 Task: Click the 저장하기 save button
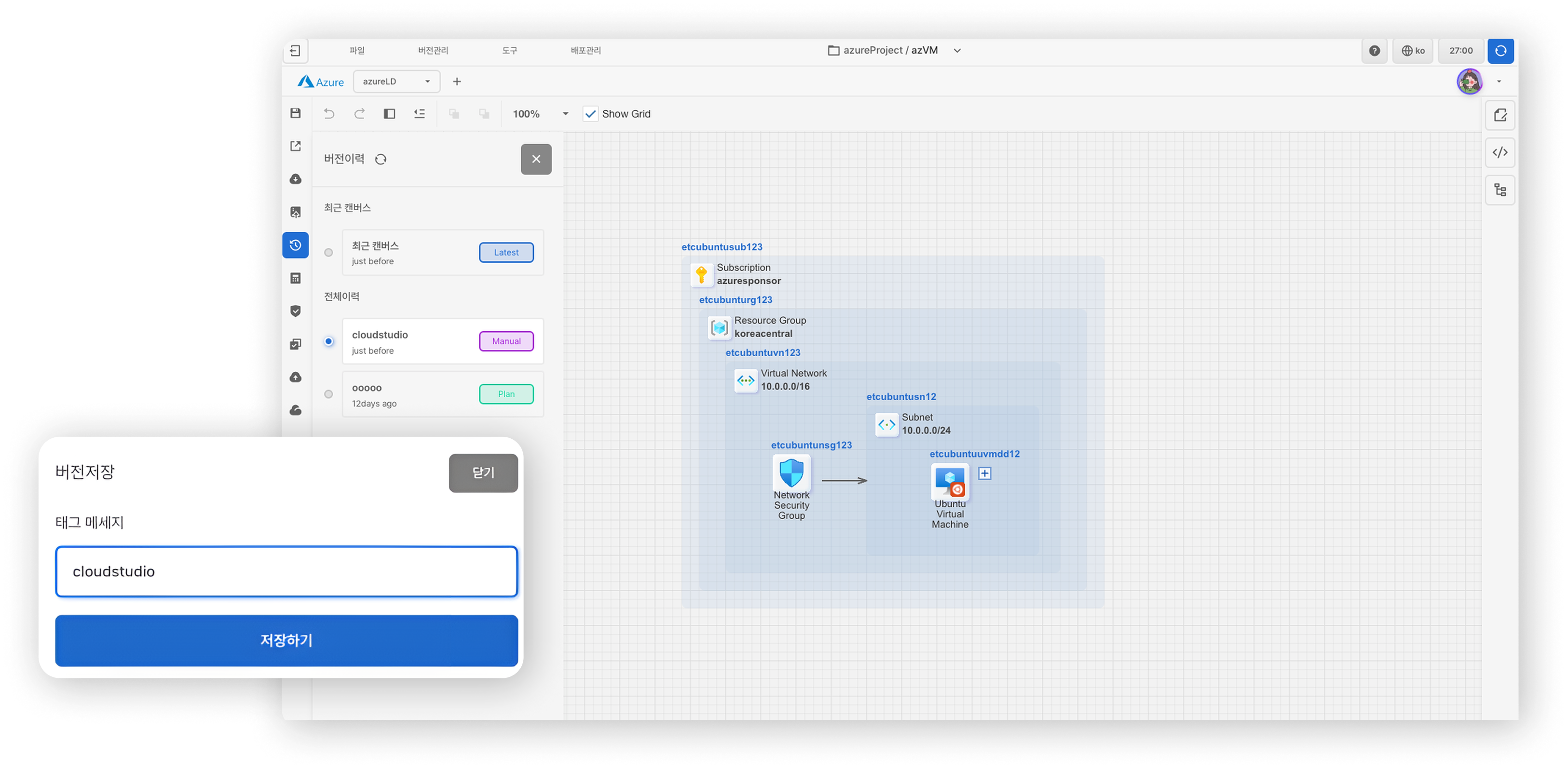pos(286,641)
